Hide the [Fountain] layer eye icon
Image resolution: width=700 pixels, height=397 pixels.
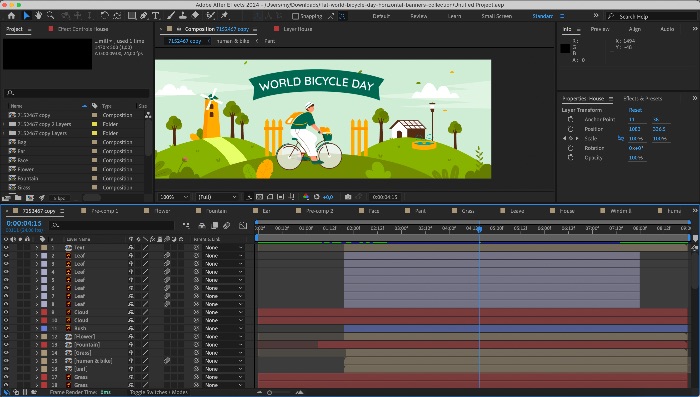pos(6,345)
